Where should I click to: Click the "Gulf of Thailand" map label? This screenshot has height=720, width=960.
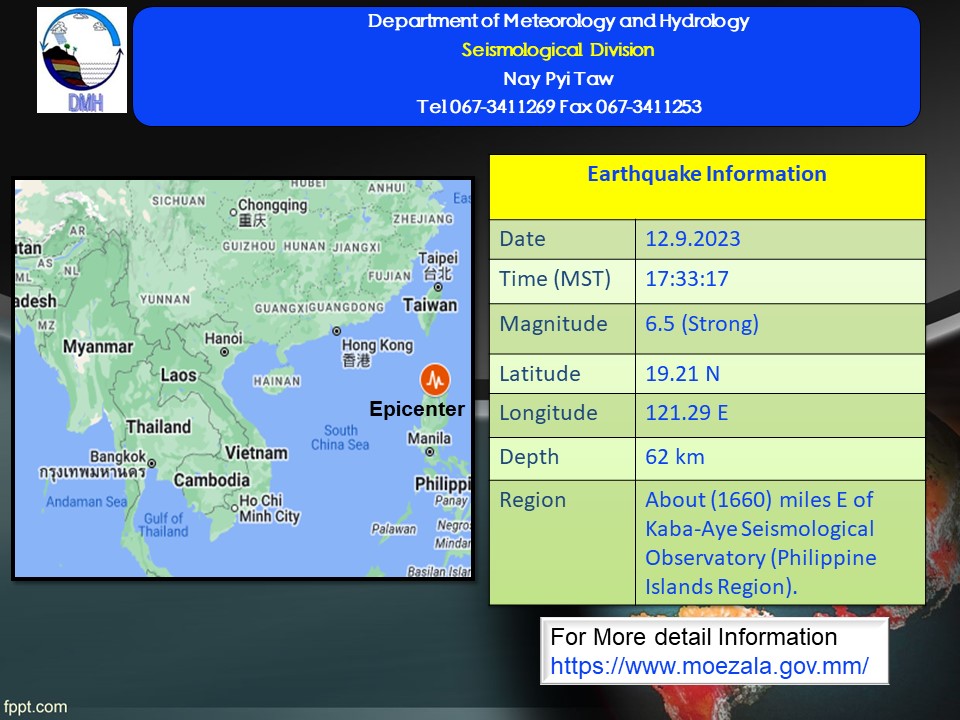click(163, 525)
